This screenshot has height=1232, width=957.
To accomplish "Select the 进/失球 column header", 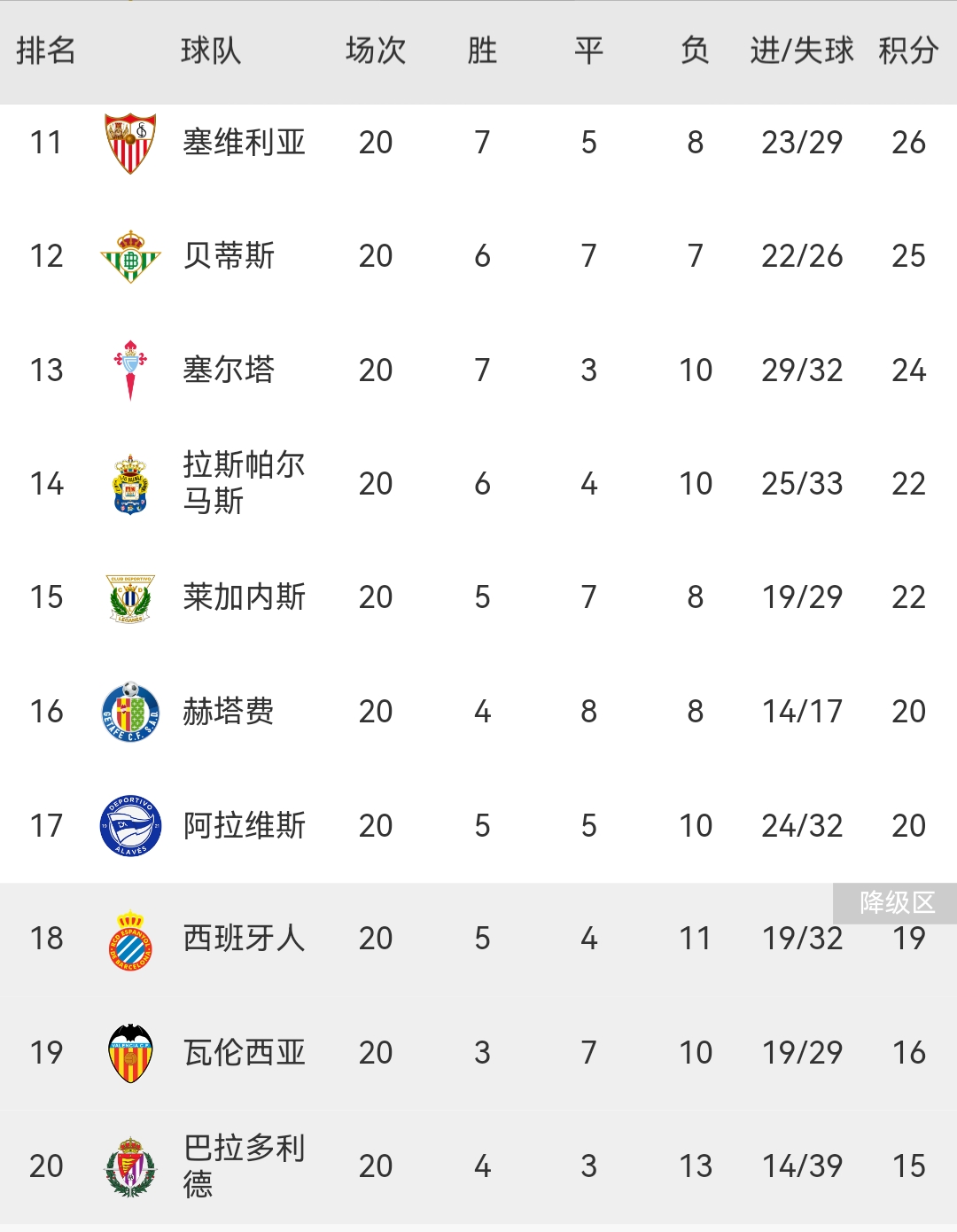I will point(802,51).
